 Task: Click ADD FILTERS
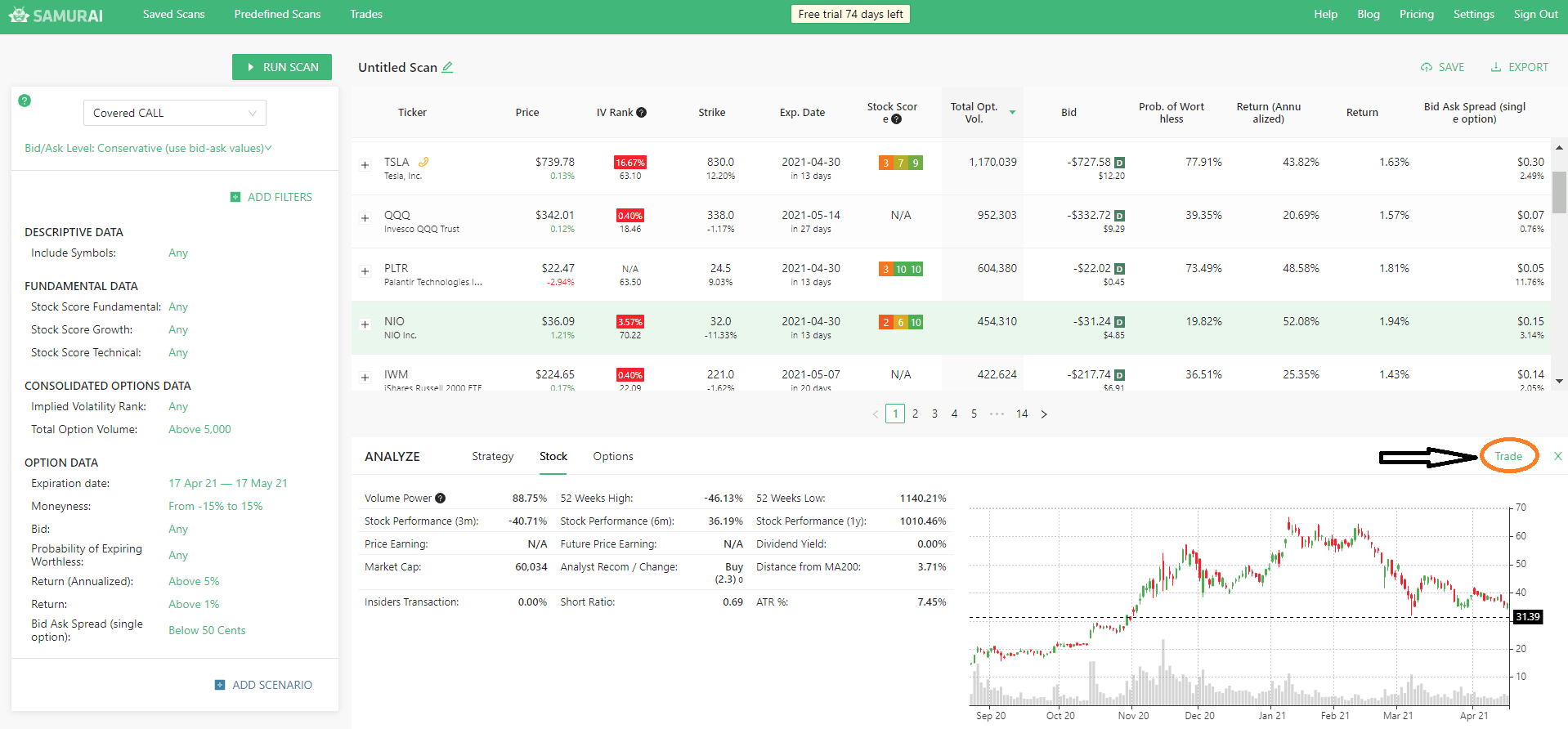click(x=271, y=197)
